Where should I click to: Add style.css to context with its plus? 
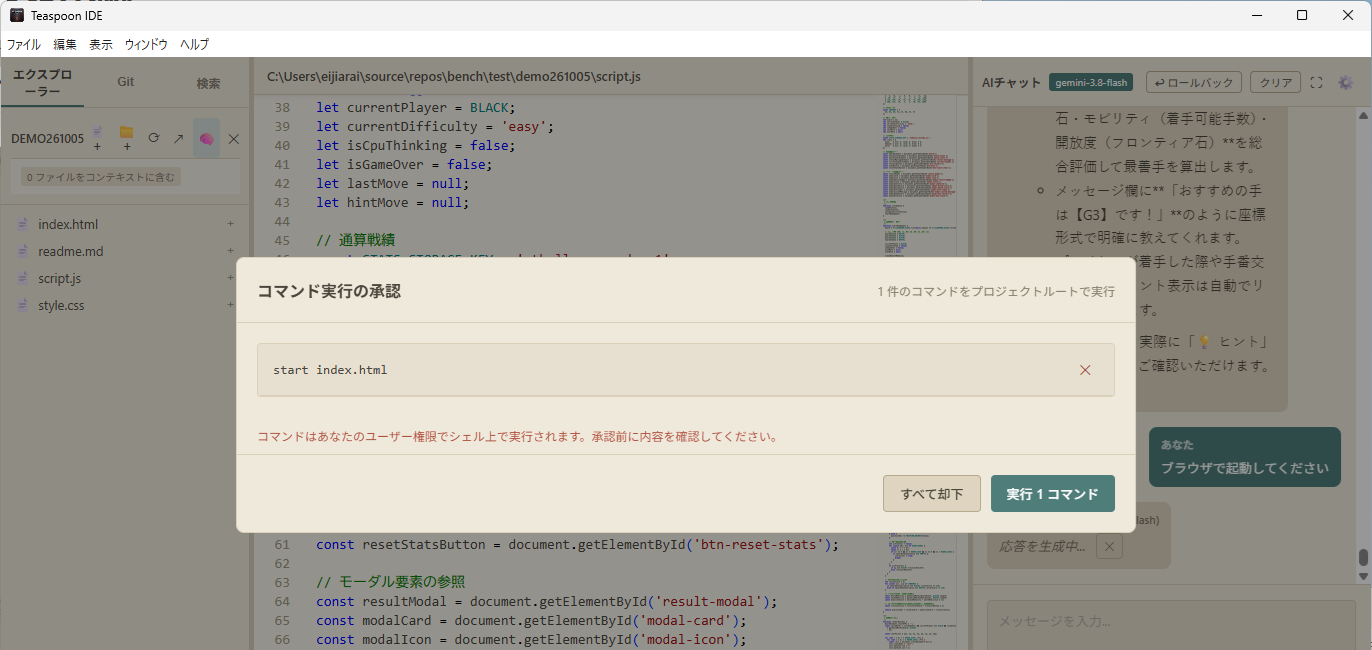(230, 305)
